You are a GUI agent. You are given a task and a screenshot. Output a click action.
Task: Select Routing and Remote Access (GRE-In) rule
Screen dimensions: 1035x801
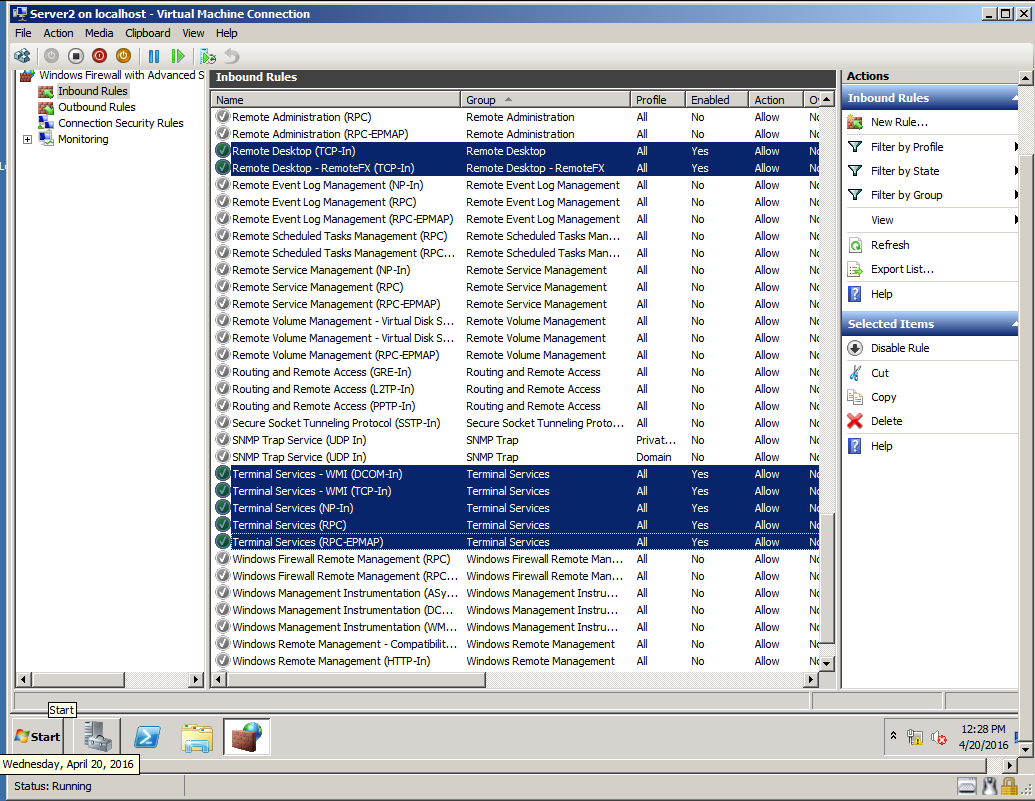click(x=516, y=372)
